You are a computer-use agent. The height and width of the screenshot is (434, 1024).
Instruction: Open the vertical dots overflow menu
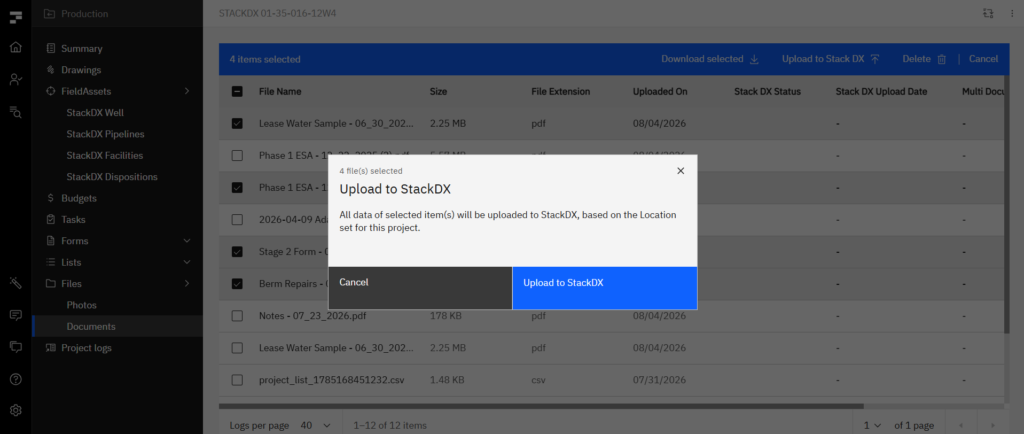1011,14
